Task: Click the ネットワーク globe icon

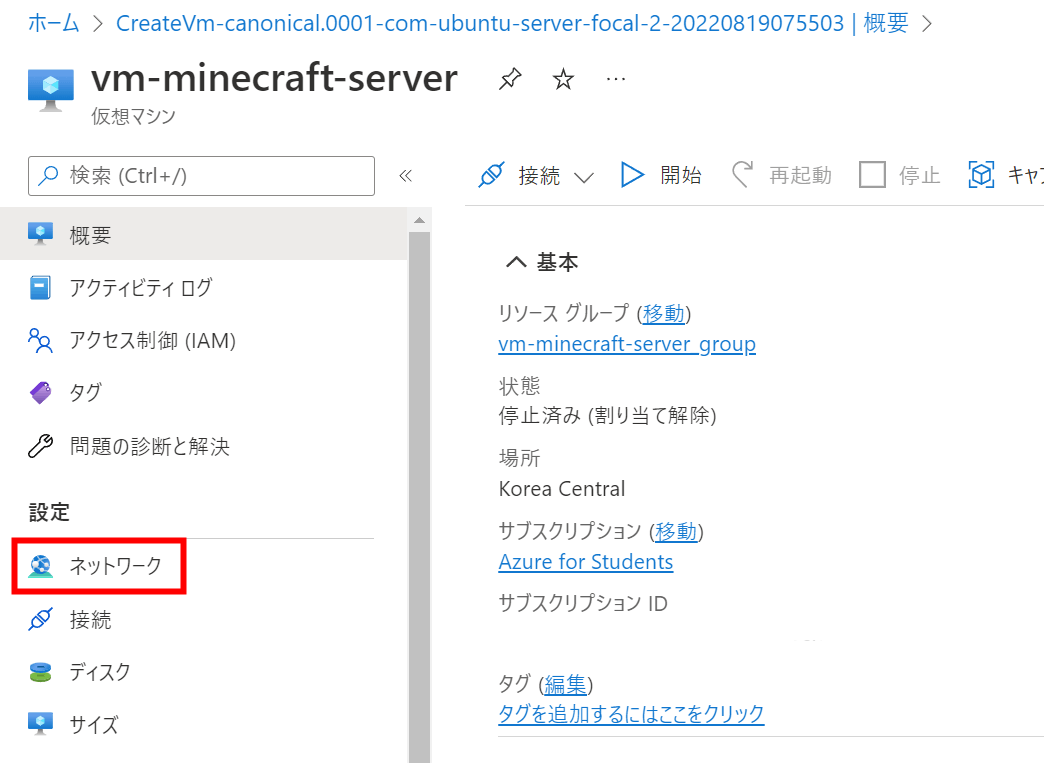Action: pyautogui.click(x=40, y=566)
